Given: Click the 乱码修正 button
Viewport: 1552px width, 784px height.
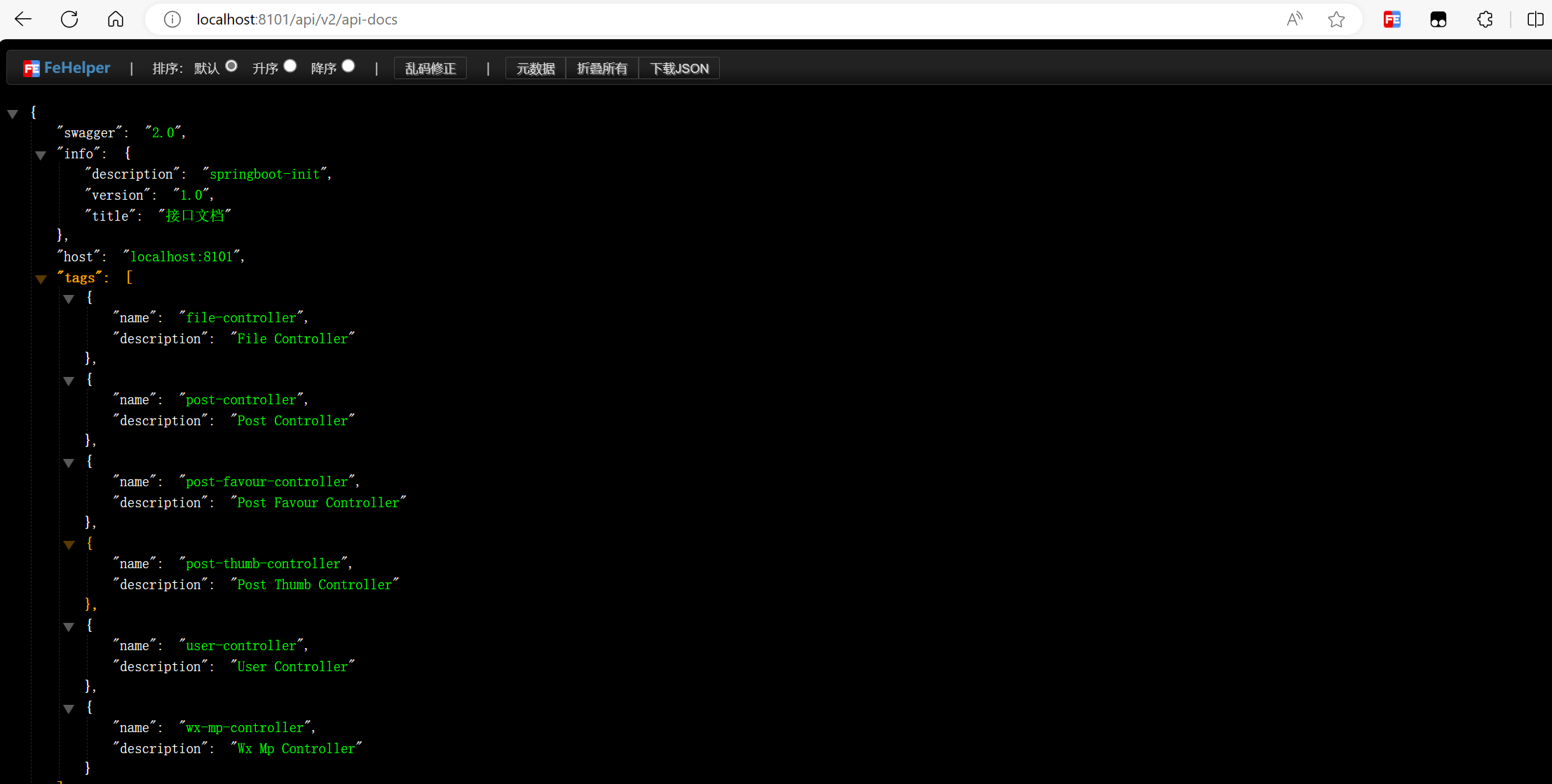Looking at the screenshot, I should [430, 69].
